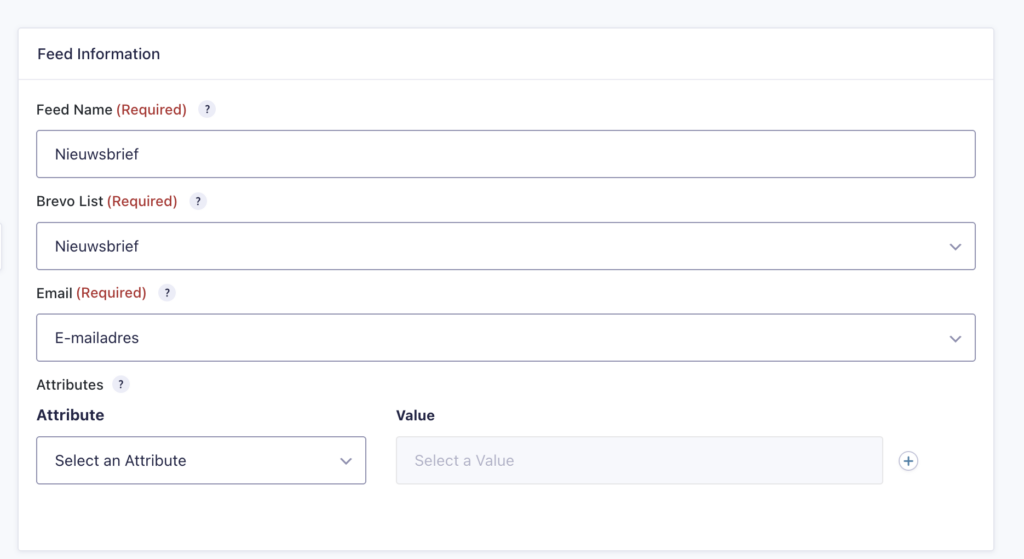The height and width of the screenshot is (559, 1024).
Task: Click the Feed Information section heading
Action: (x=99, y=54)
